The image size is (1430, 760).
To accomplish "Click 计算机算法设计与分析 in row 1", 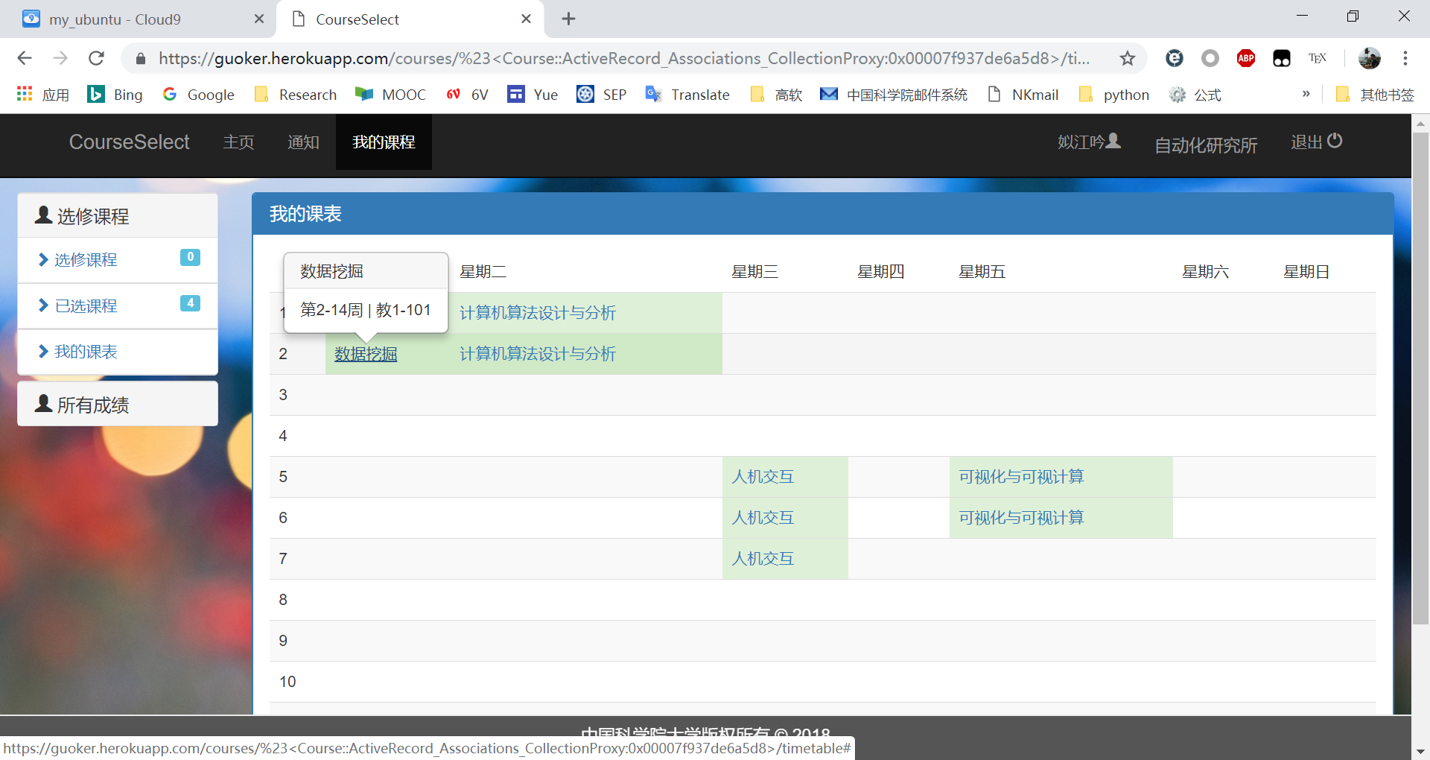I will pos(538,313).
